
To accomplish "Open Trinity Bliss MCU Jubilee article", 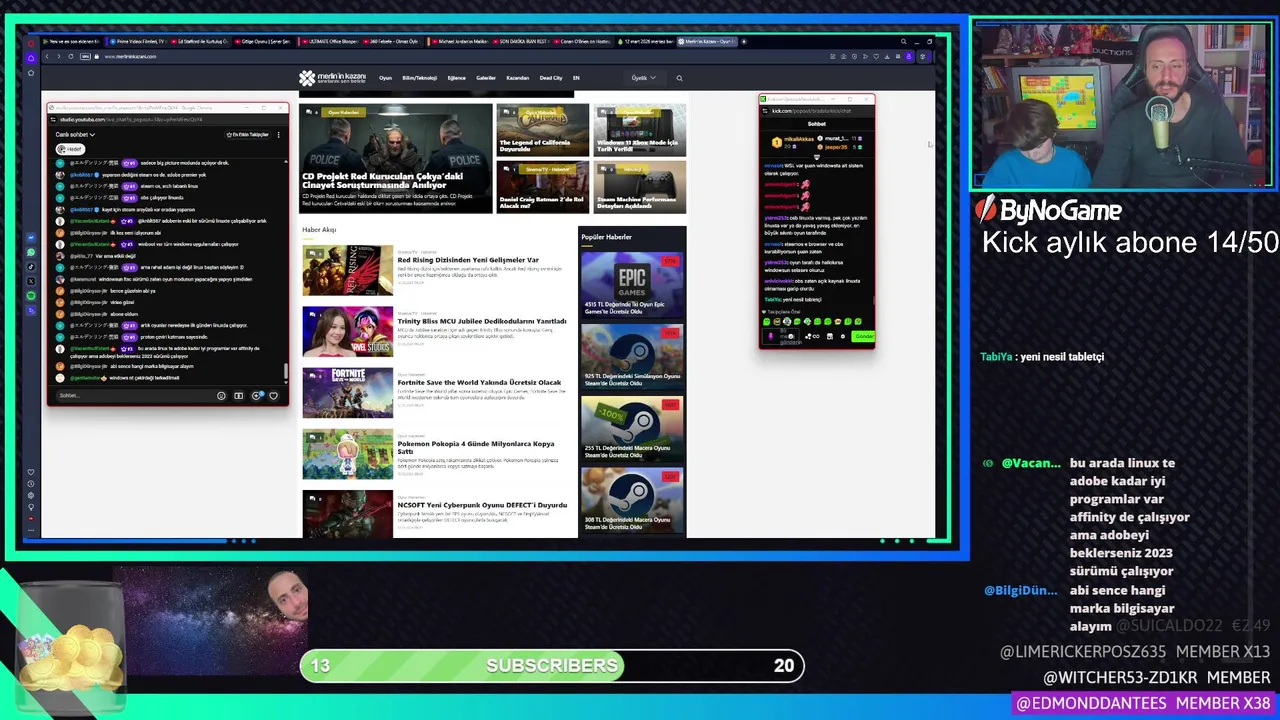I will click(x=482, y=321).
